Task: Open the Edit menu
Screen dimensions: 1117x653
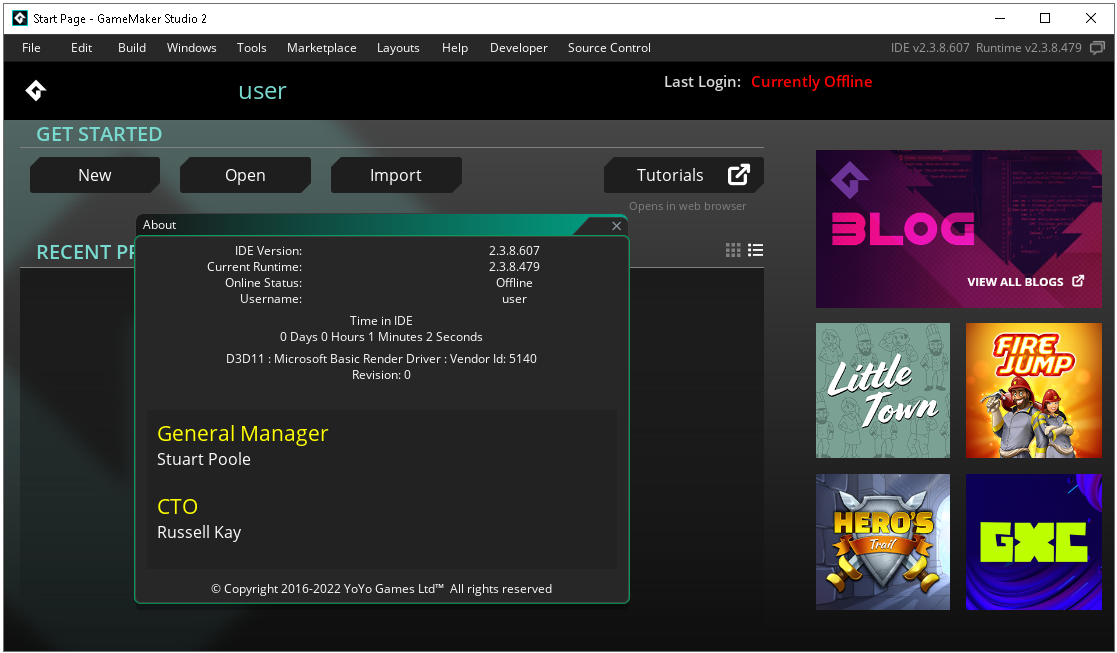Action: pyautogui.click(x=81, y=48)
